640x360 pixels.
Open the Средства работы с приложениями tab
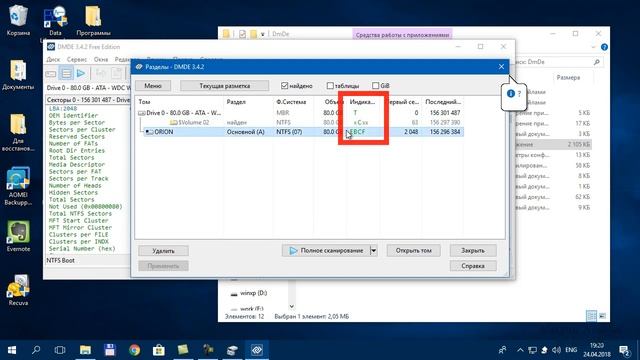click(402, 35)
